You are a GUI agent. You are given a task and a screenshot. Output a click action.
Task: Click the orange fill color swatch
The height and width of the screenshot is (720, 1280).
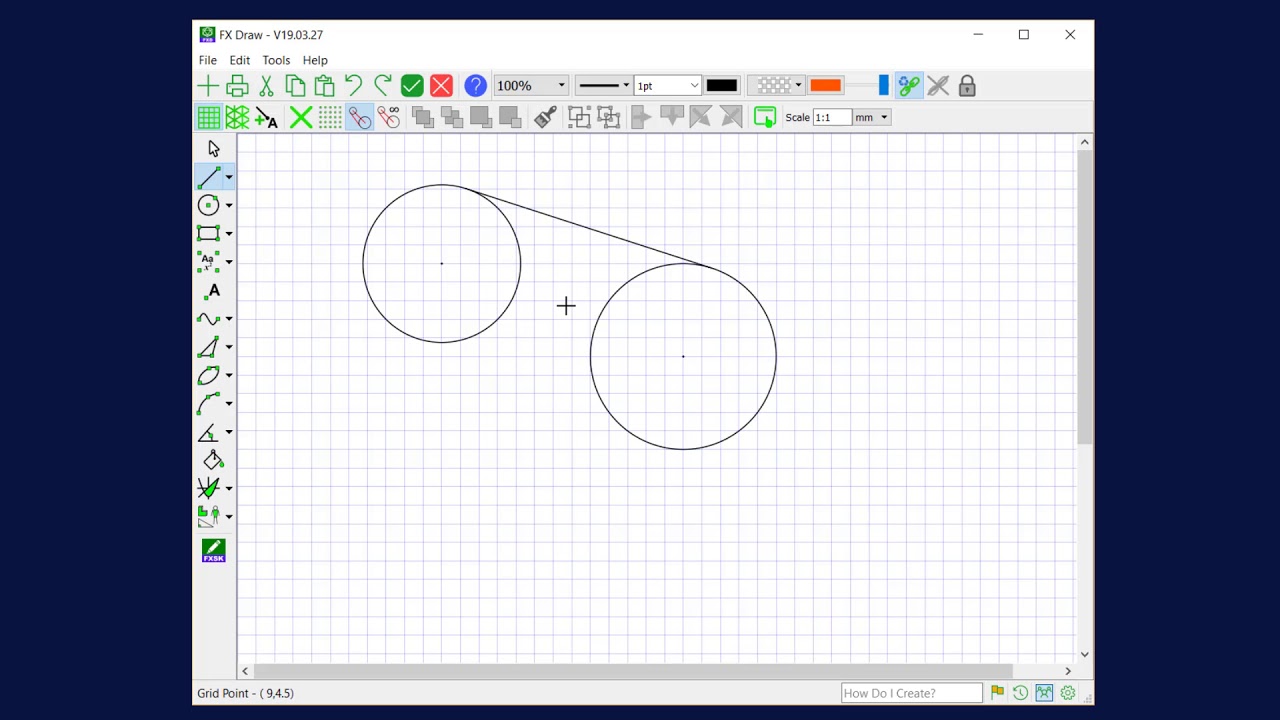coord(825,86)
